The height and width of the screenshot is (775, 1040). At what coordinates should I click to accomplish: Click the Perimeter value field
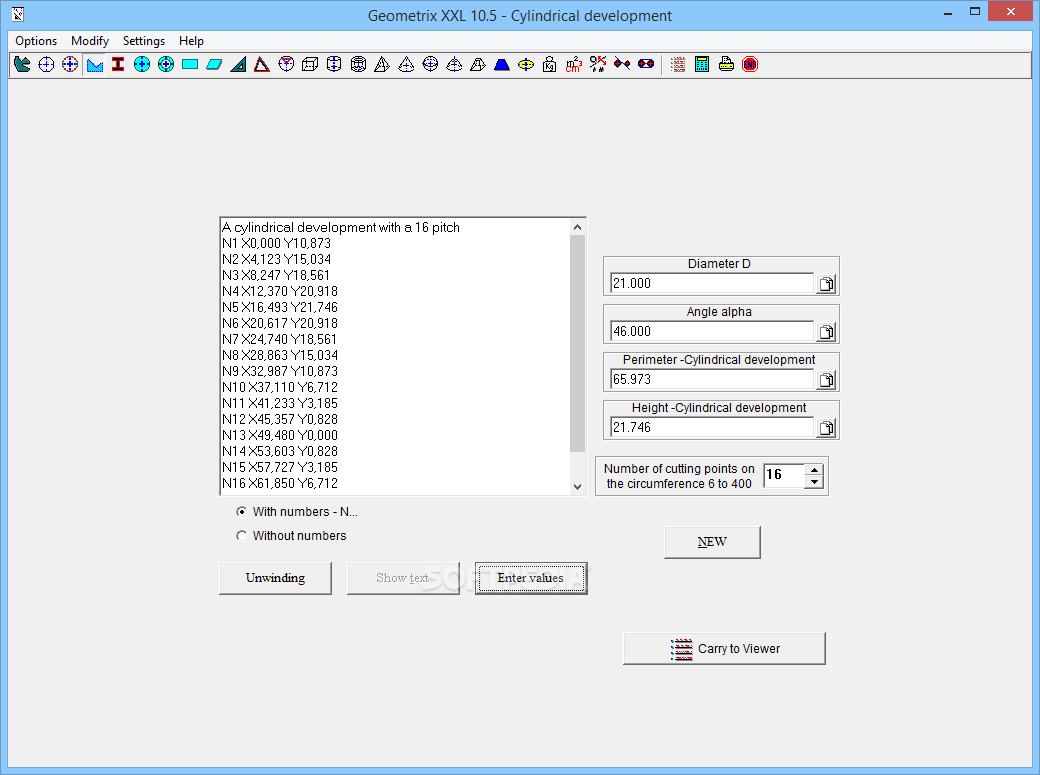(x=712, y=380)
